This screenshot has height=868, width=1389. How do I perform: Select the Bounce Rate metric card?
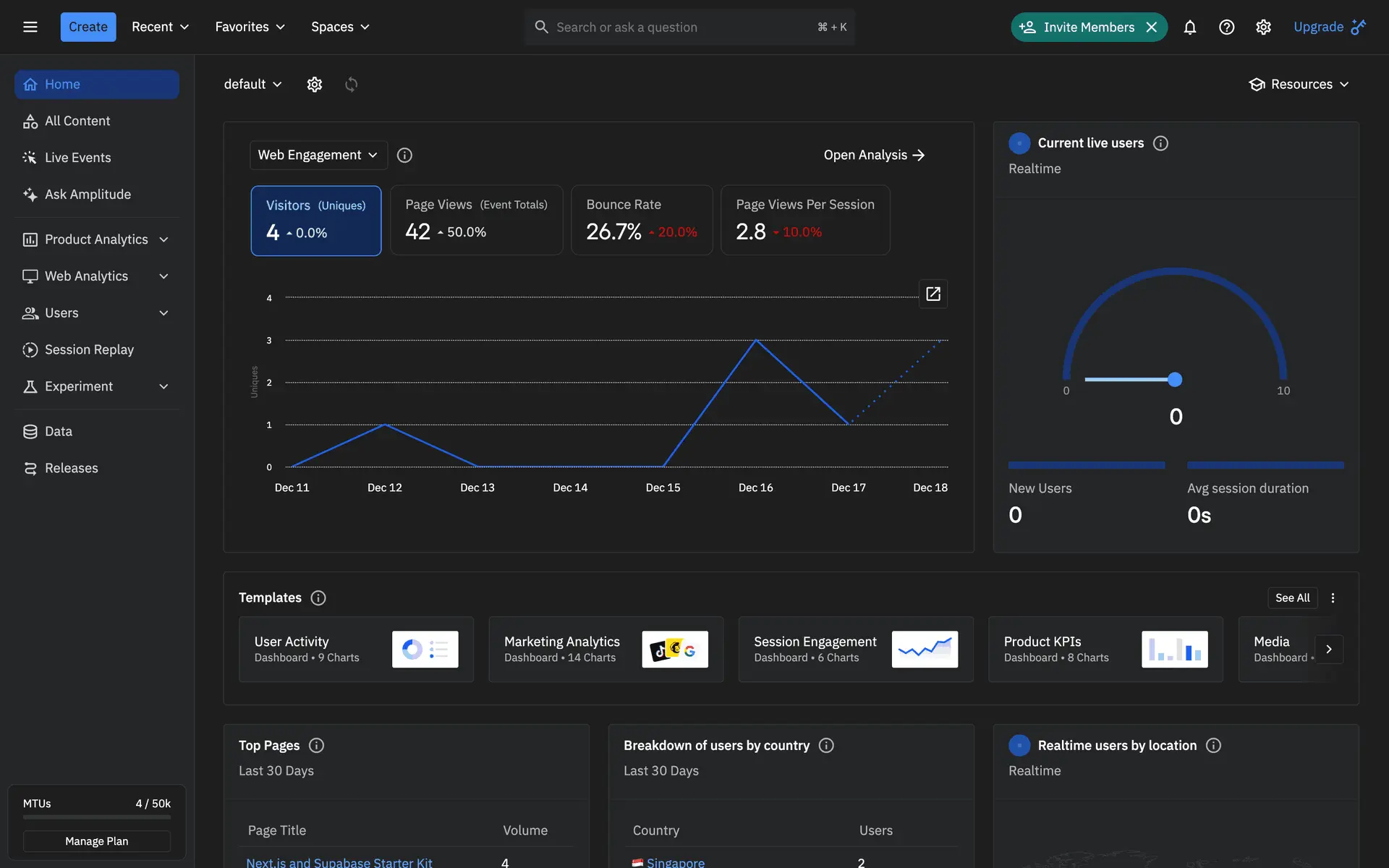pos(641,220)
